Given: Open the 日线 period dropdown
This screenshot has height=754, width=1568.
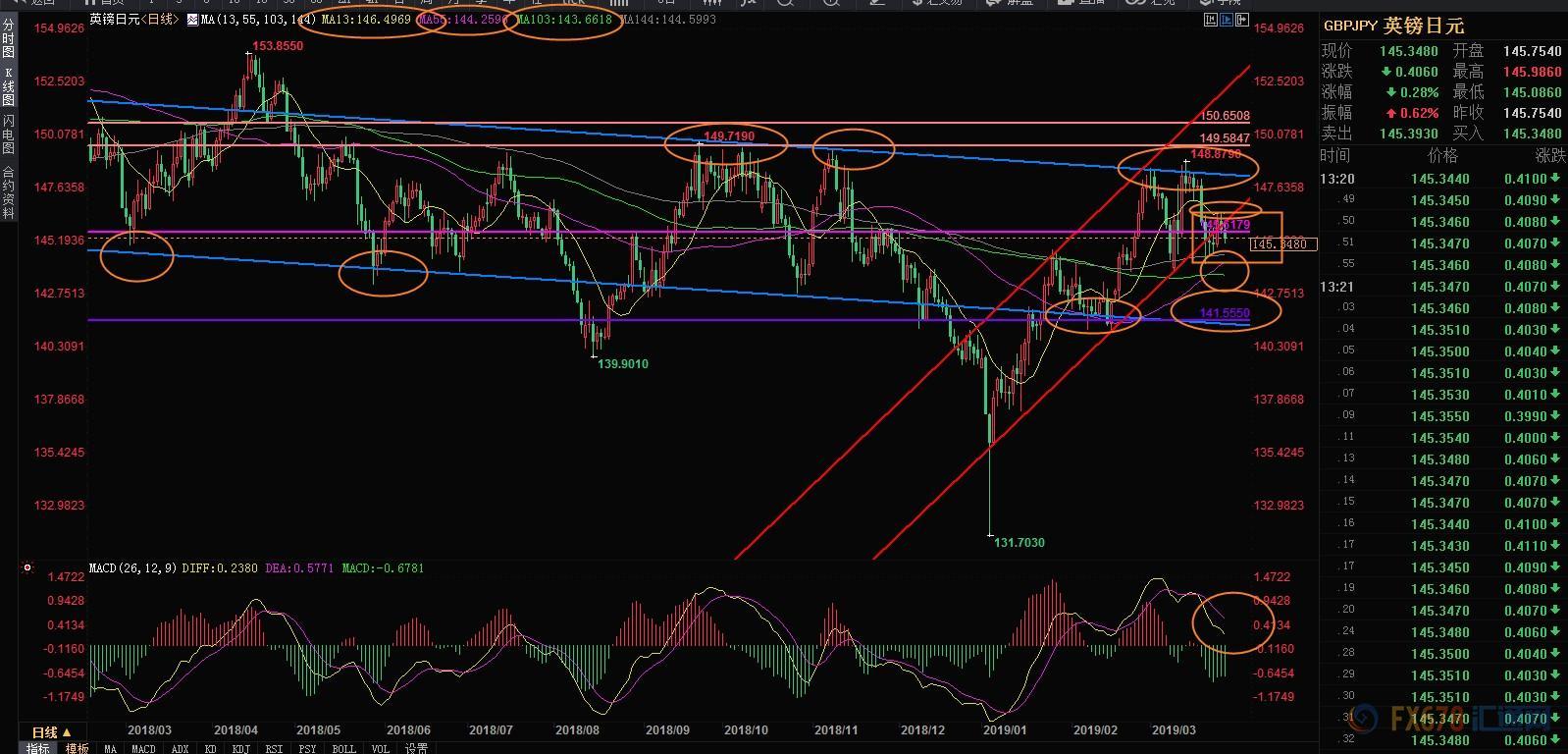Looking at the screenshot, I should pos(51,732).
